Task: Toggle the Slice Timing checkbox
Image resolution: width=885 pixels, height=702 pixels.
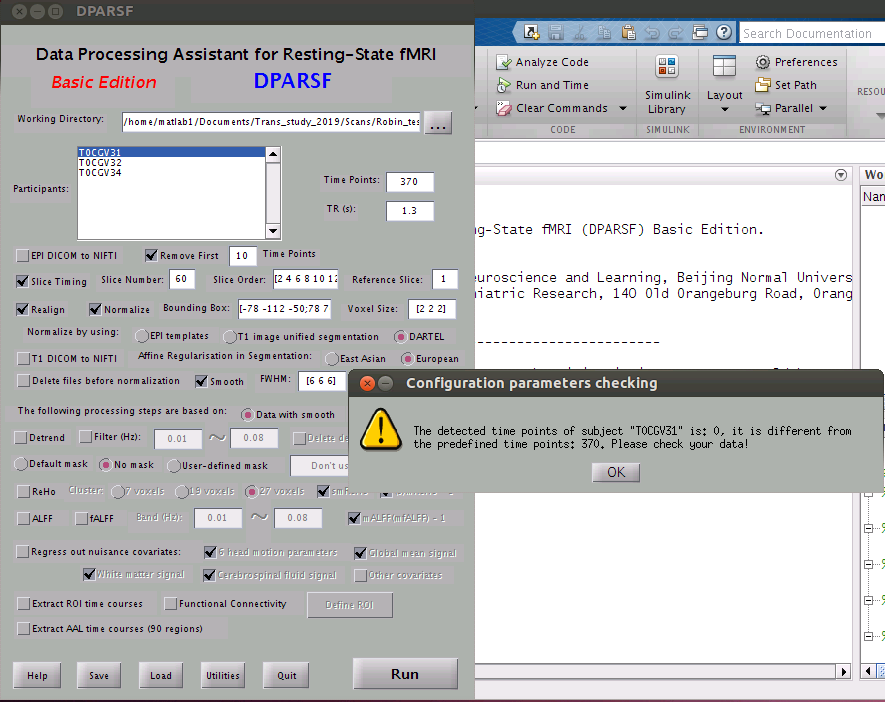Action: (x=23, y=281)
